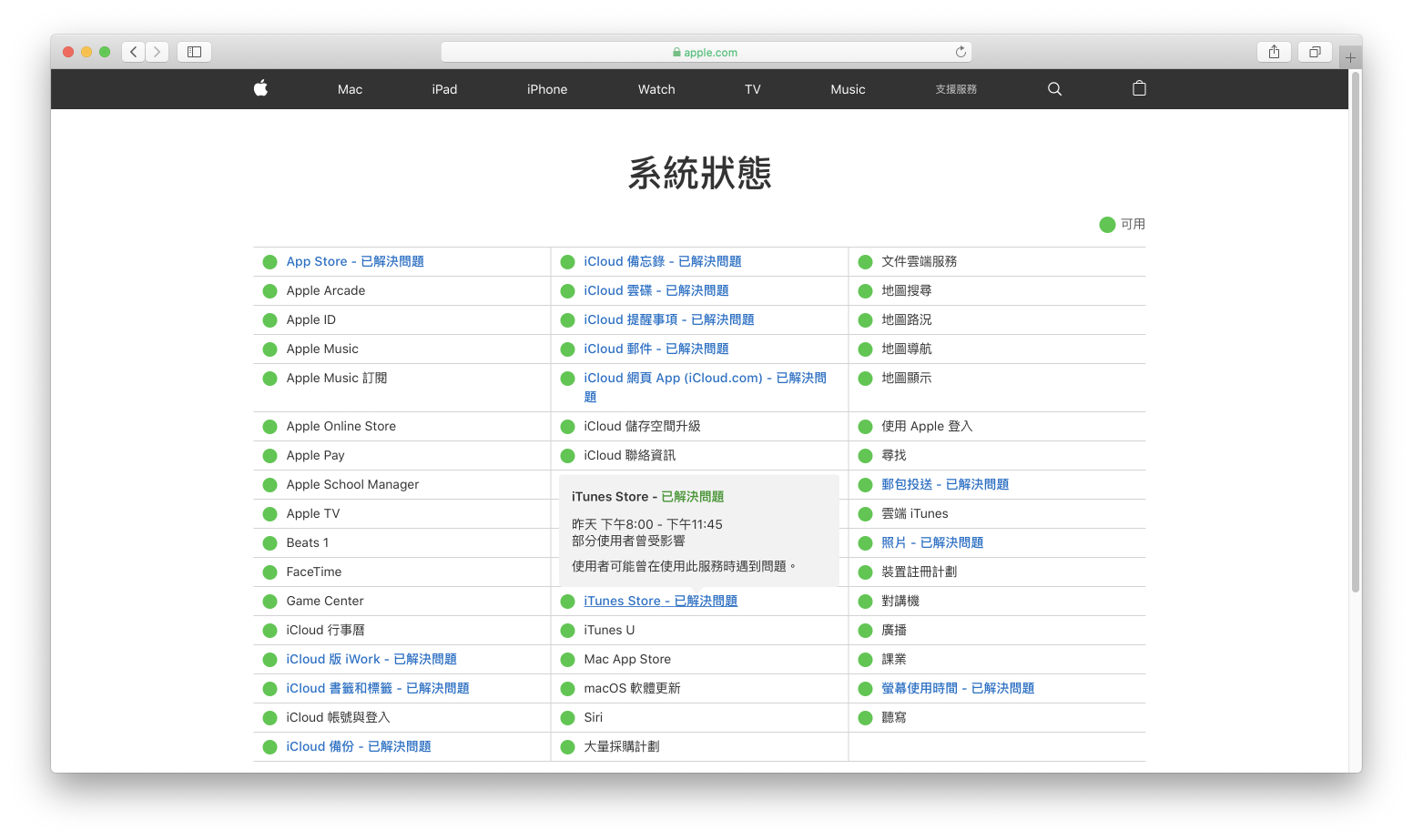Open App Store - 已解決問題 link
This screenshot has width=1413, height=840.
tap(355, 261)
